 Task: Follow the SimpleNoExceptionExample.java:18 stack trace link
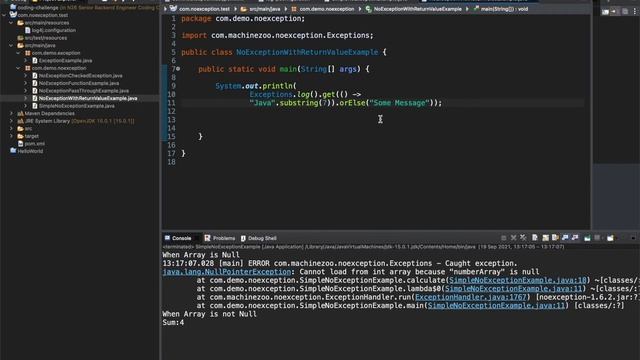518,280
